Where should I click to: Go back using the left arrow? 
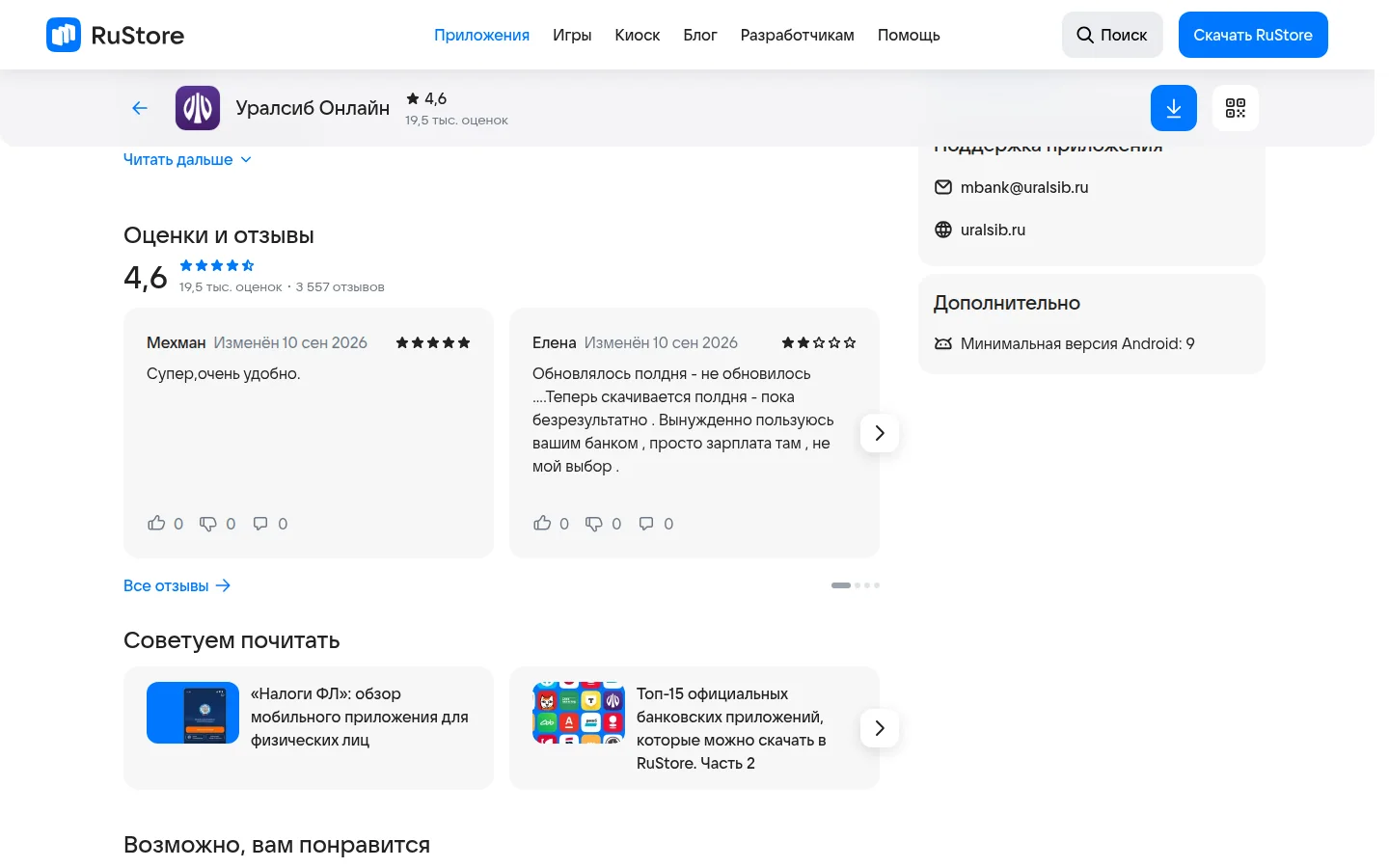point(140,108)
